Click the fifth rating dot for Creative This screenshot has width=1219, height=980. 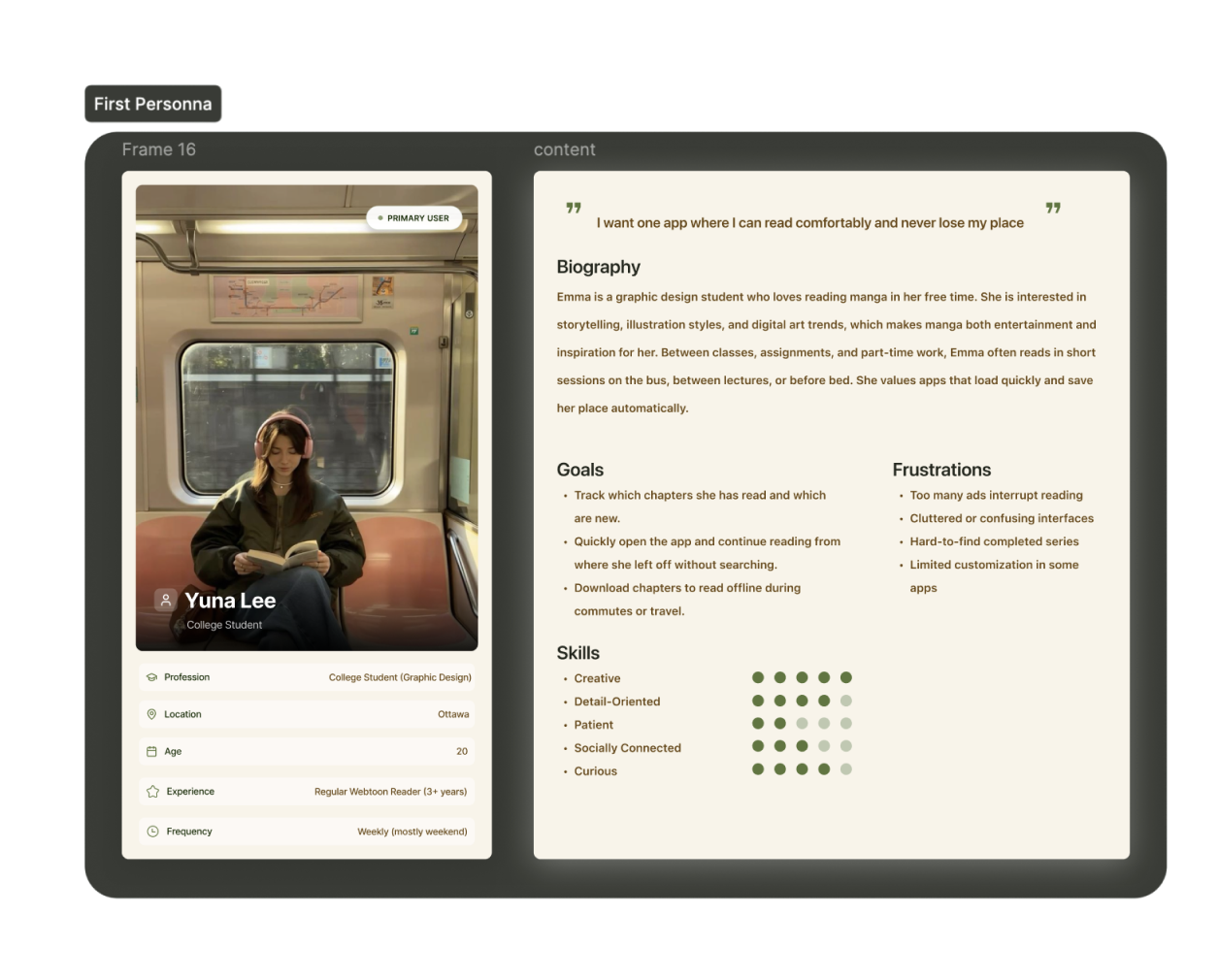pos(846,677)
